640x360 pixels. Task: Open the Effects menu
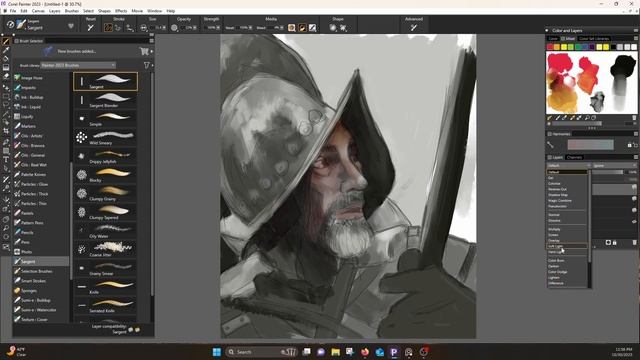click(x=121, y=11)
